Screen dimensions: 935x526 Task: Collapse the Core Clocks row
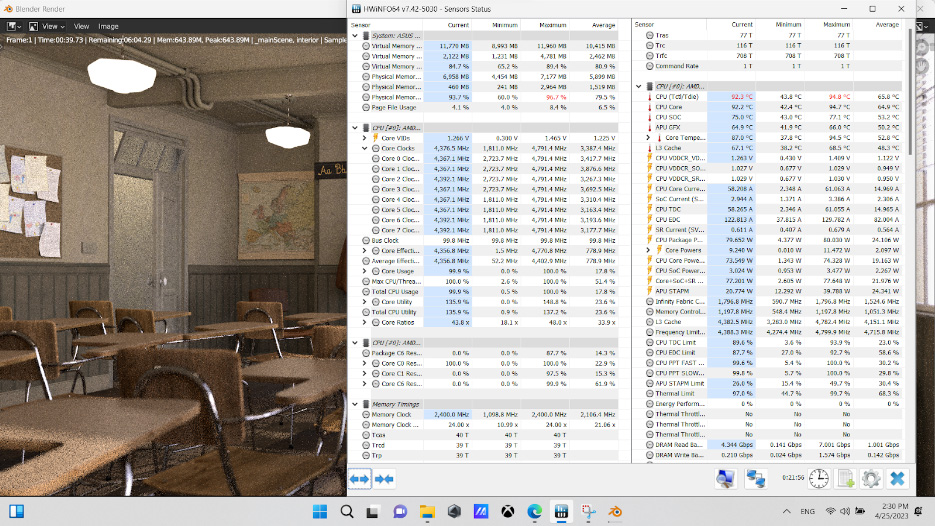coord(364,148)
